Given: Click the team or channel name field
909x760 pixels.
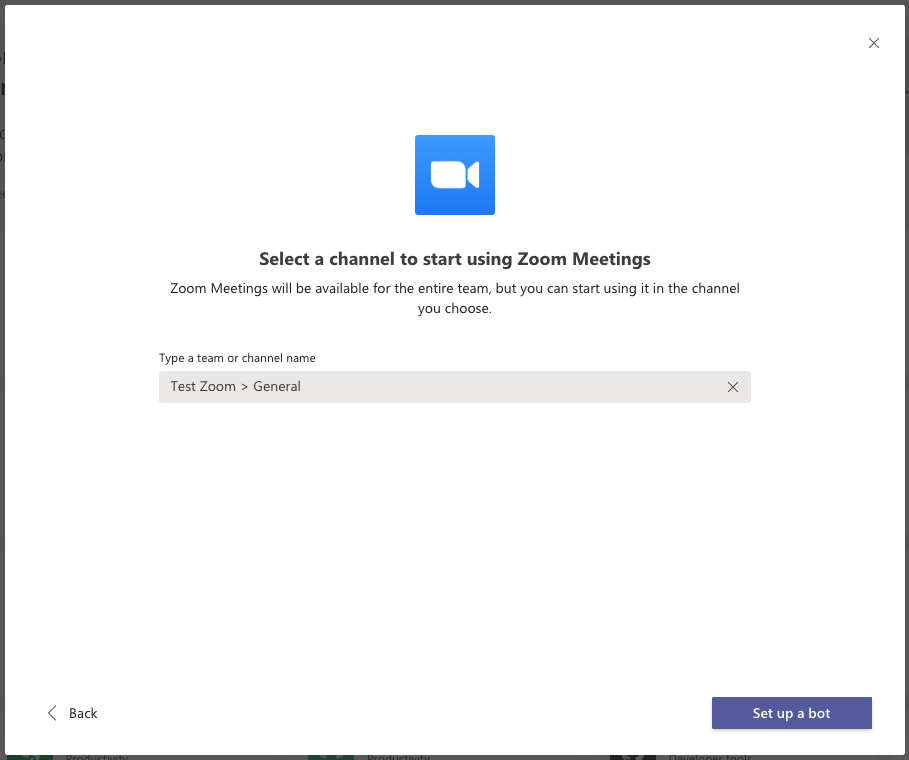Looking at the screenshot, I should (454, 387).
